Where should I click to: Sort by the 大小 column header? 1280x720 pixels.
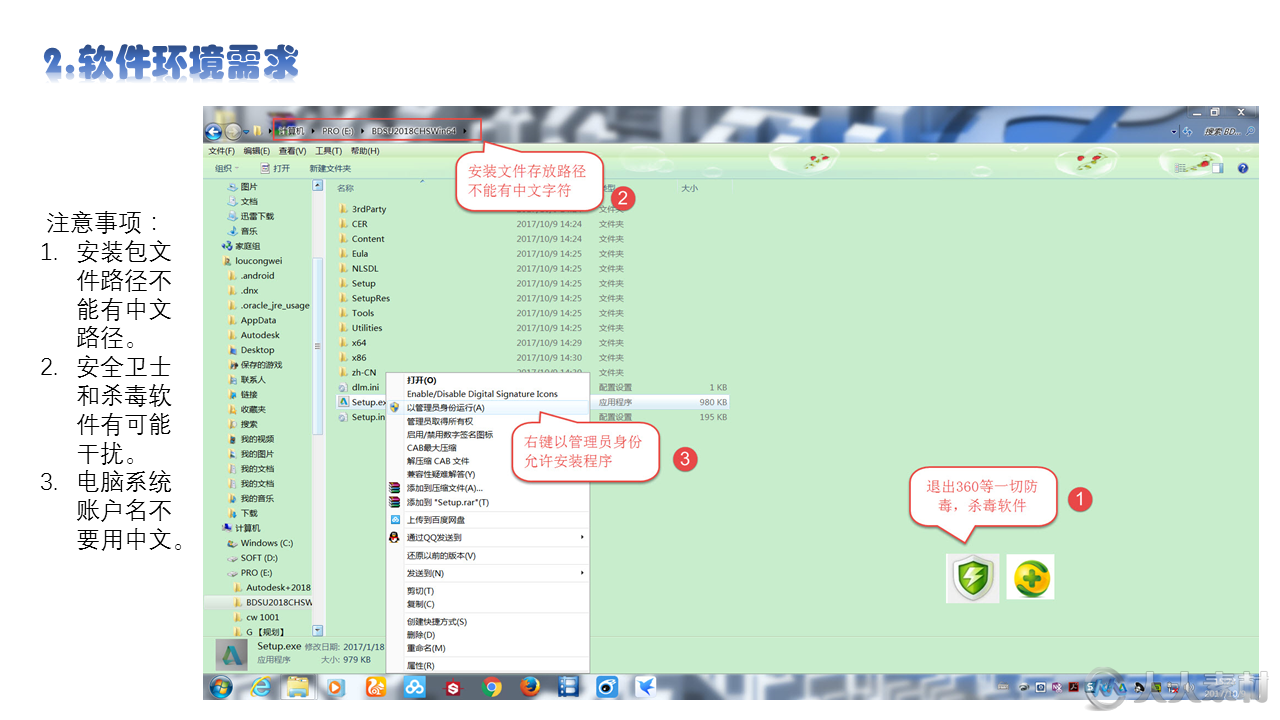coord(690,188)
